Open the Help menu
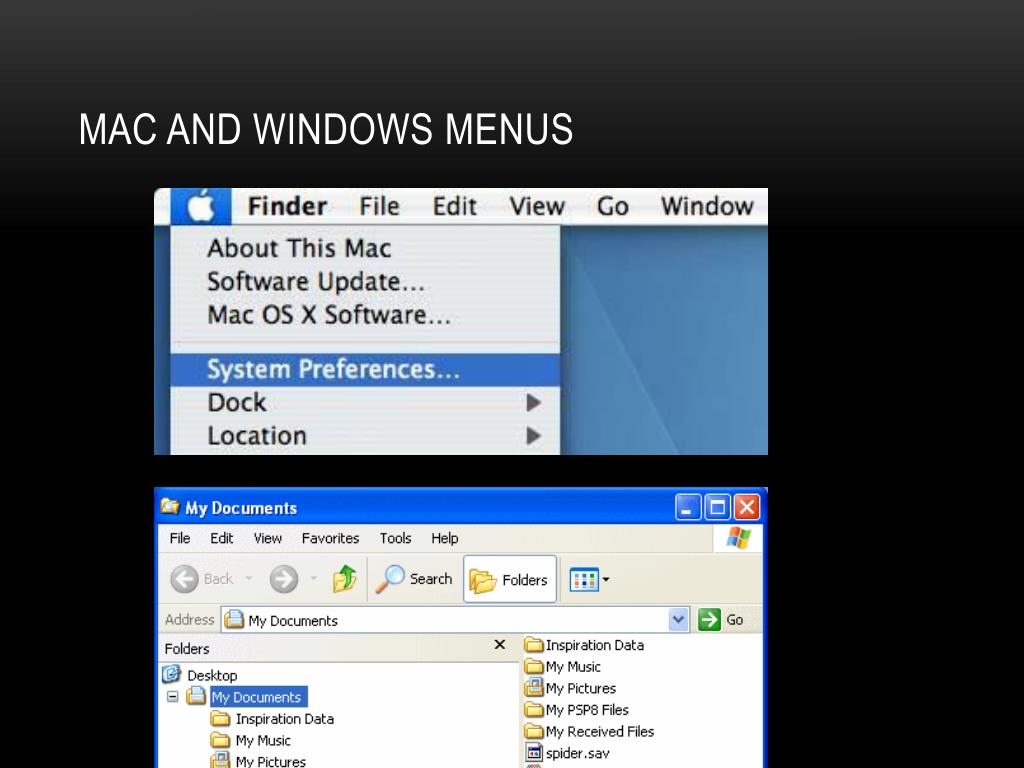Viewport: 1024px width, 768px height. click(445, 538)
